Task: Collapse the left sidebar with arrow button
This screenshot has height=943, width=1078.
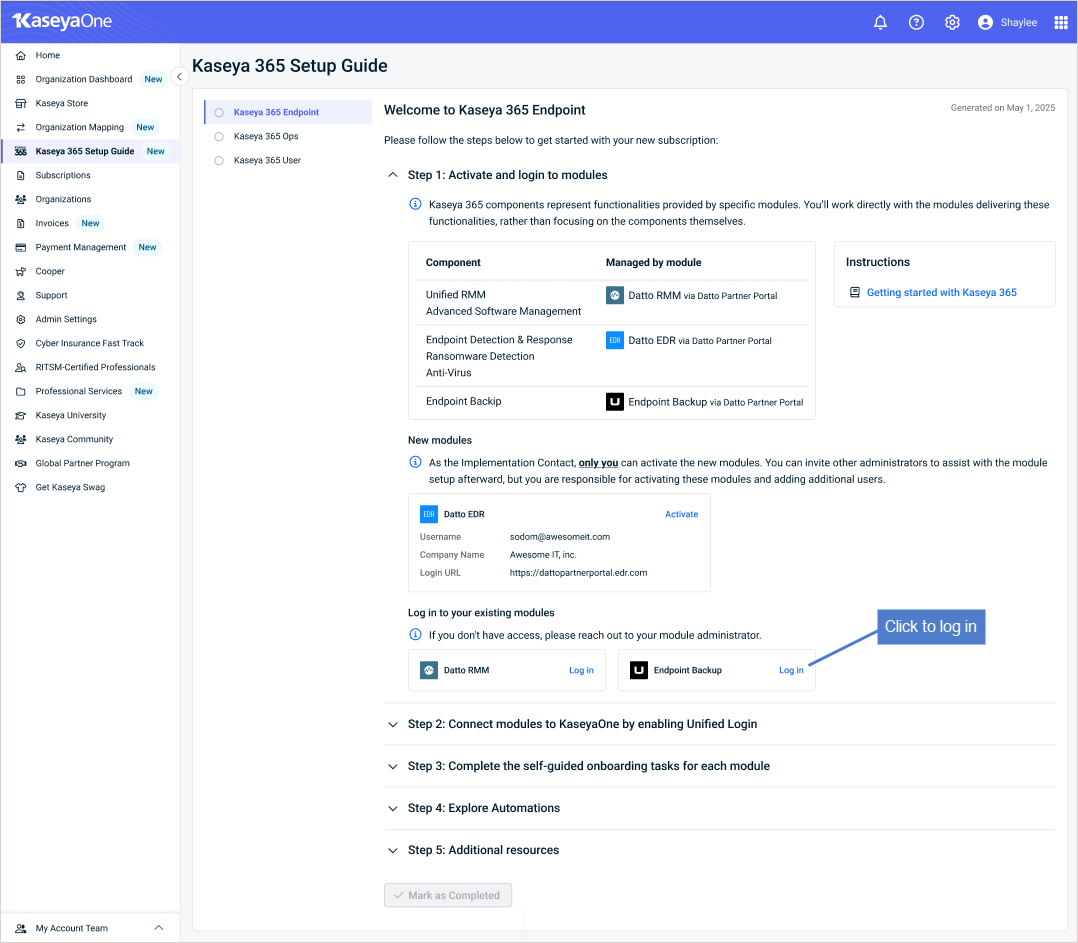Action: click(179, 77)
